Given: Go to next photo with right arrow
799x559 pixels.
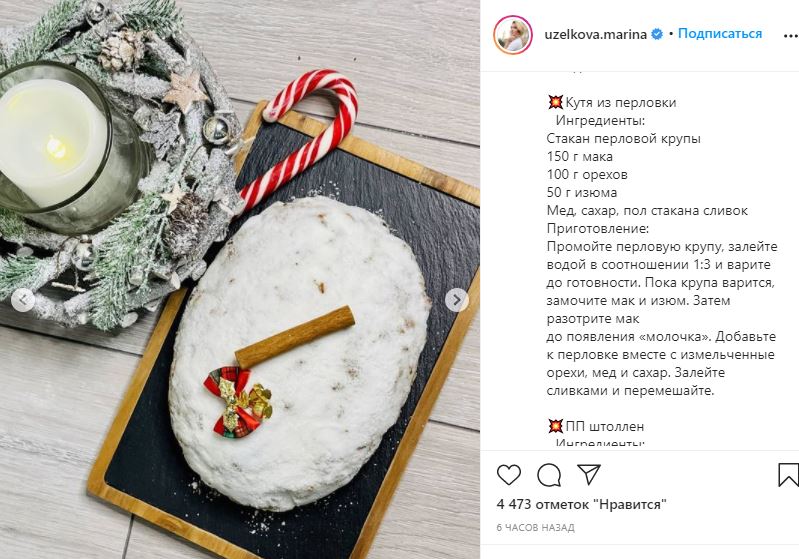Looking at the screenshot, I should pos(457,300).
